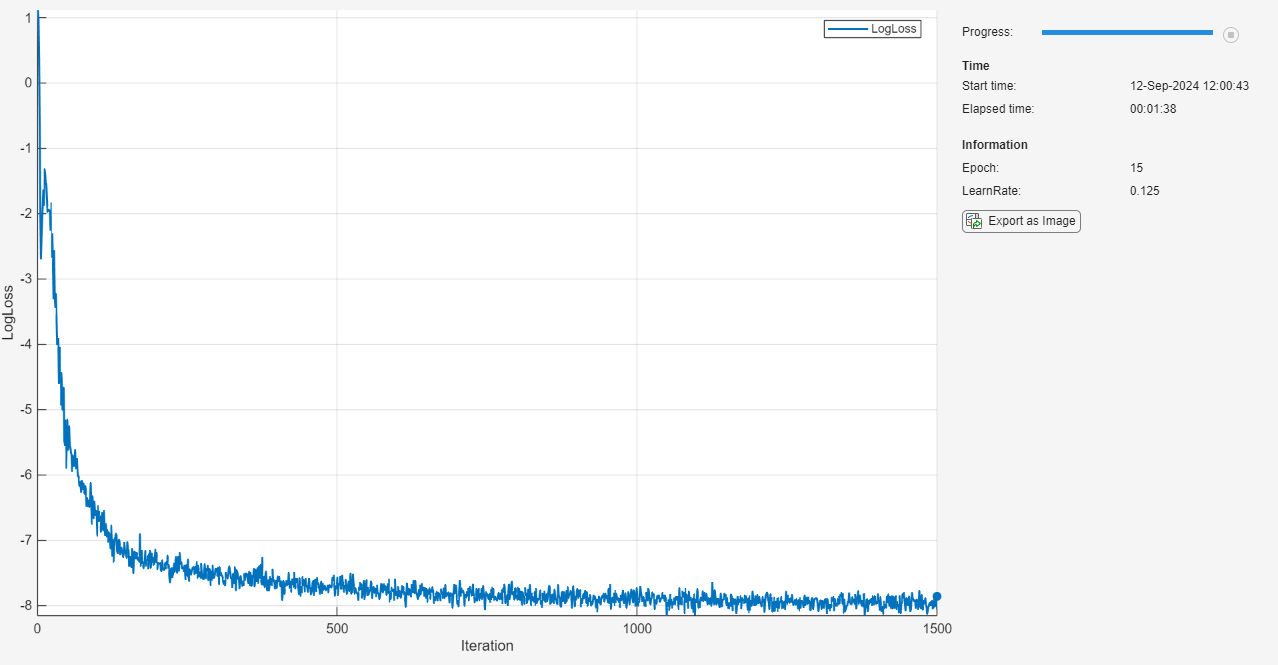This screenshot has height=665, width=1278.
Task: Click the Progress label
Action: pyautogui.click(x=987, y=32)
